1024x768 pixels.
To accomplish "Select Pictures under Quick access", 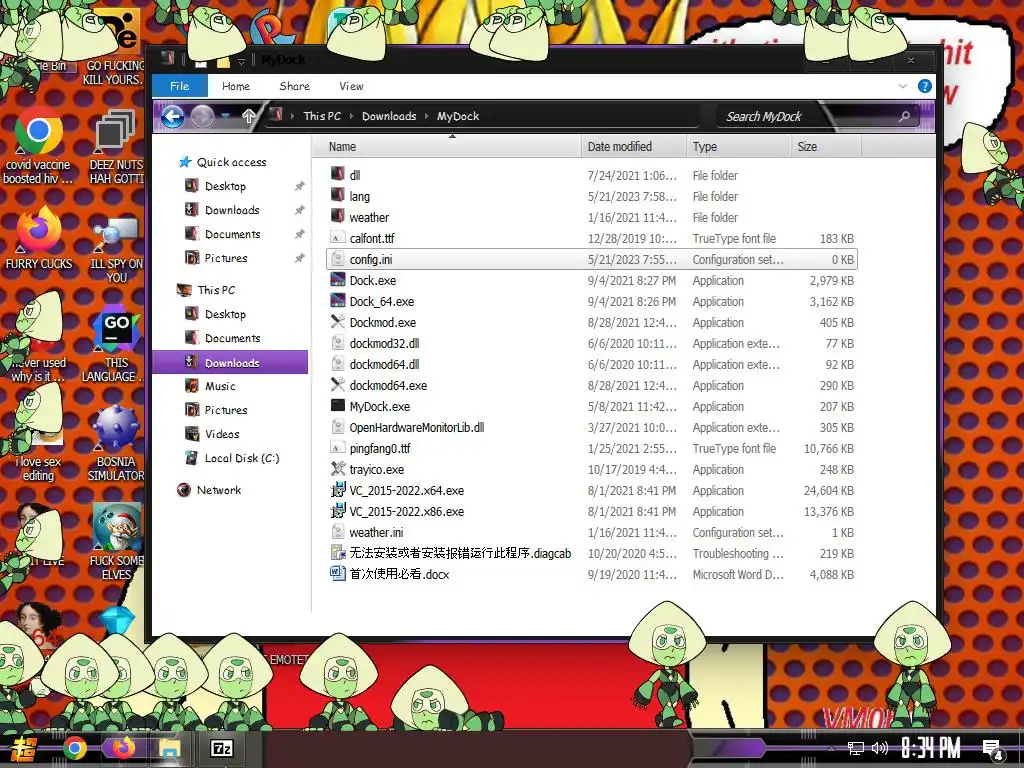I will point(226,258).
